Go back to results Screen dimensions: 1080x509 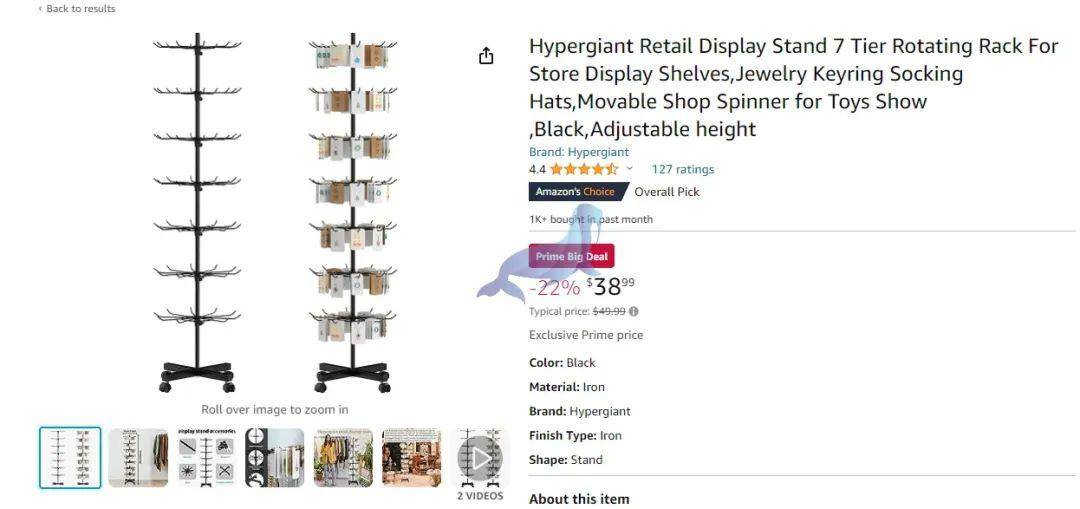[77, 9]
